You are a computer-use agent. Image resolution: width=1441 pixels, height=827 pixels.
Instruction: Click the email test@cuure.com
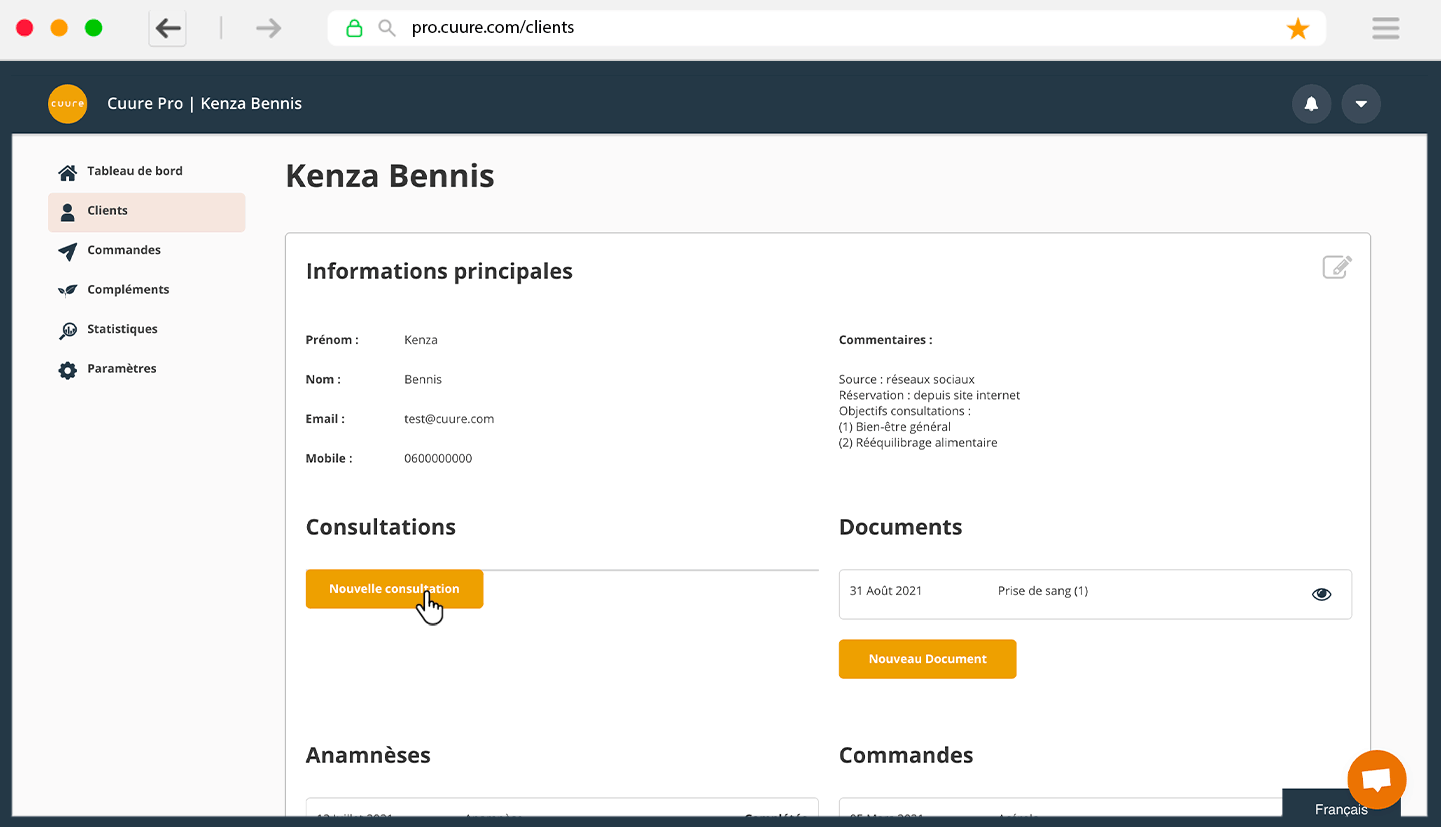(449, 419)
